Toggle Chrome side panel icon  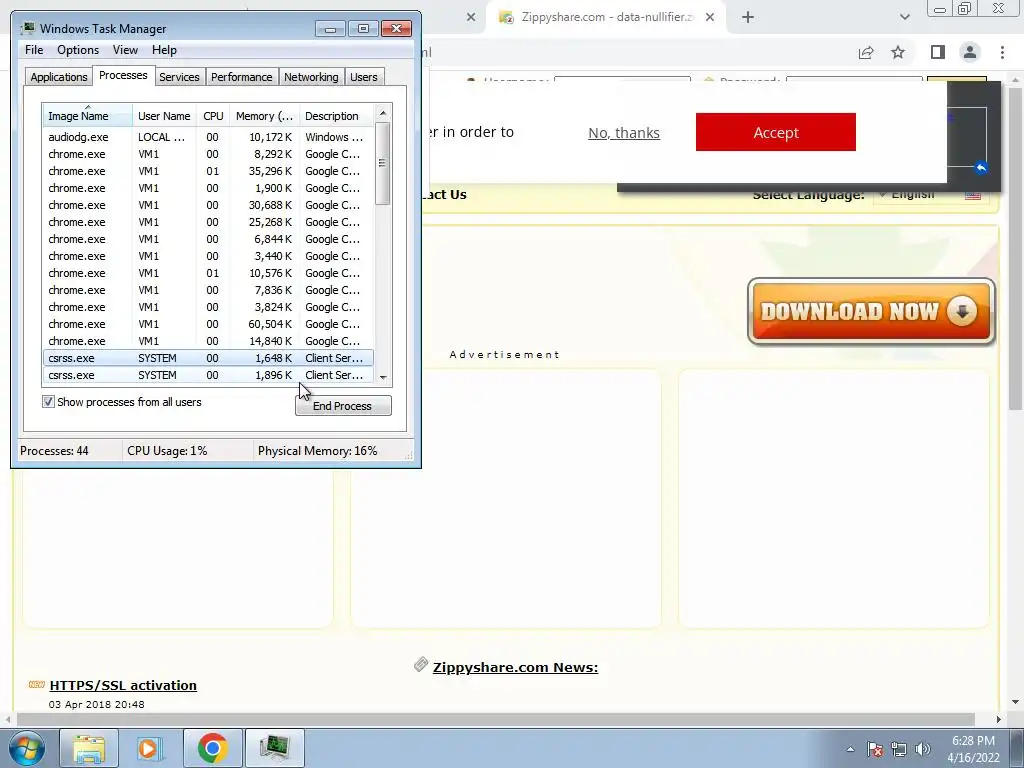tap(938, 52)
